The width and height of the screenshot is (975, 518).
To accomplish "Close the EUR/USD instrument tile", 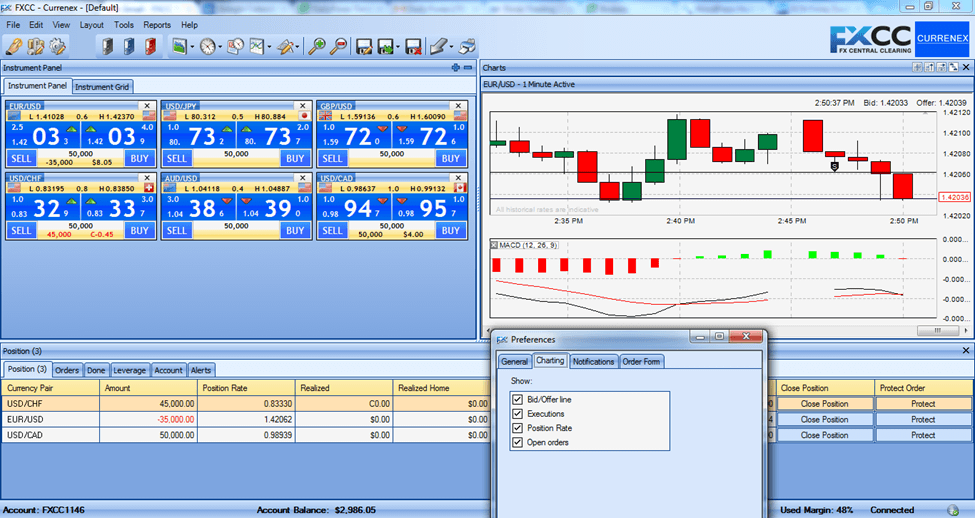I will (147, 106).
